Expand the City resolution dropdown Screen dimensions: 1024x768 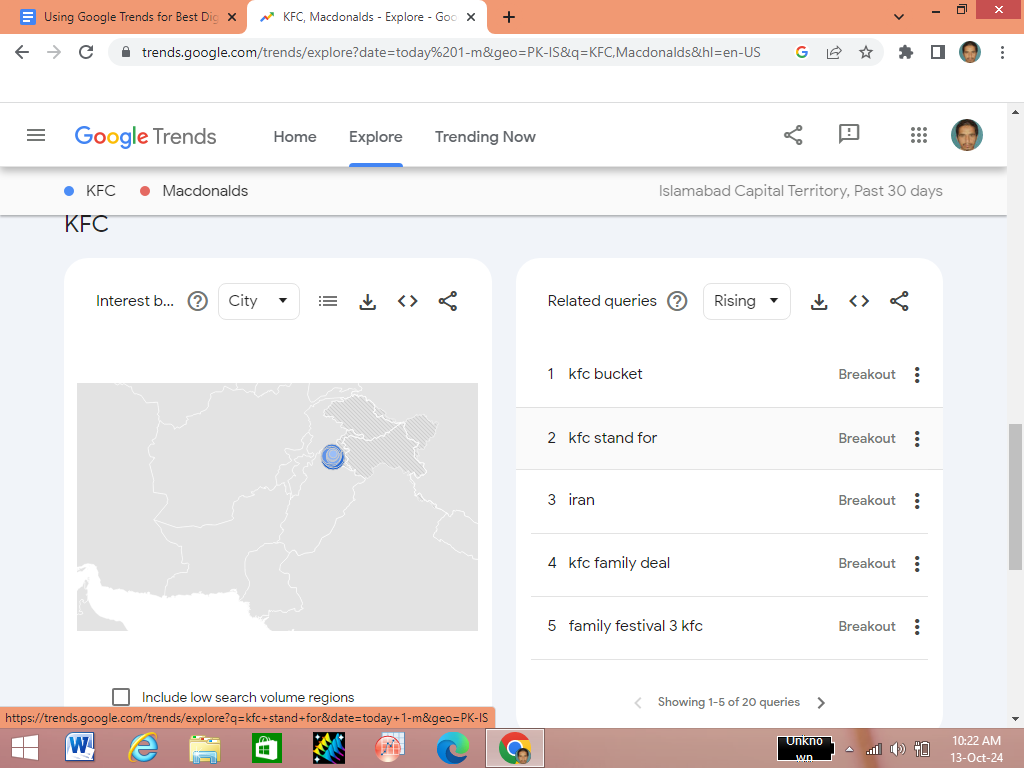259,301
